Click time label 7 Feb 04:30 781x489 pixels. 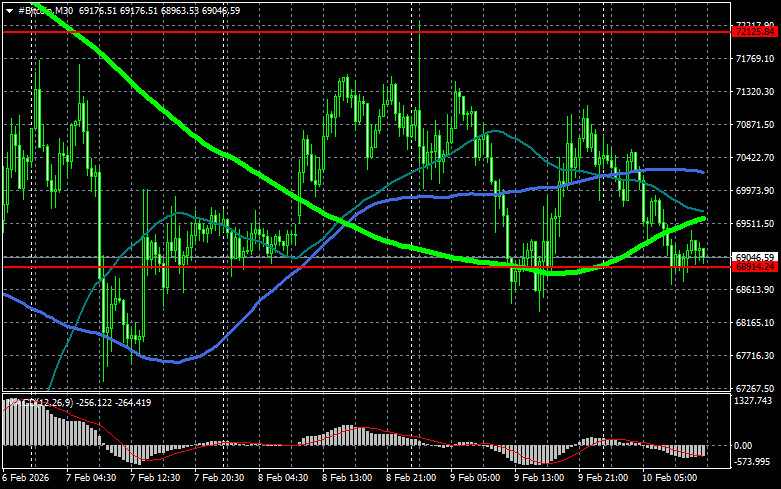click(x=91, y=478)
